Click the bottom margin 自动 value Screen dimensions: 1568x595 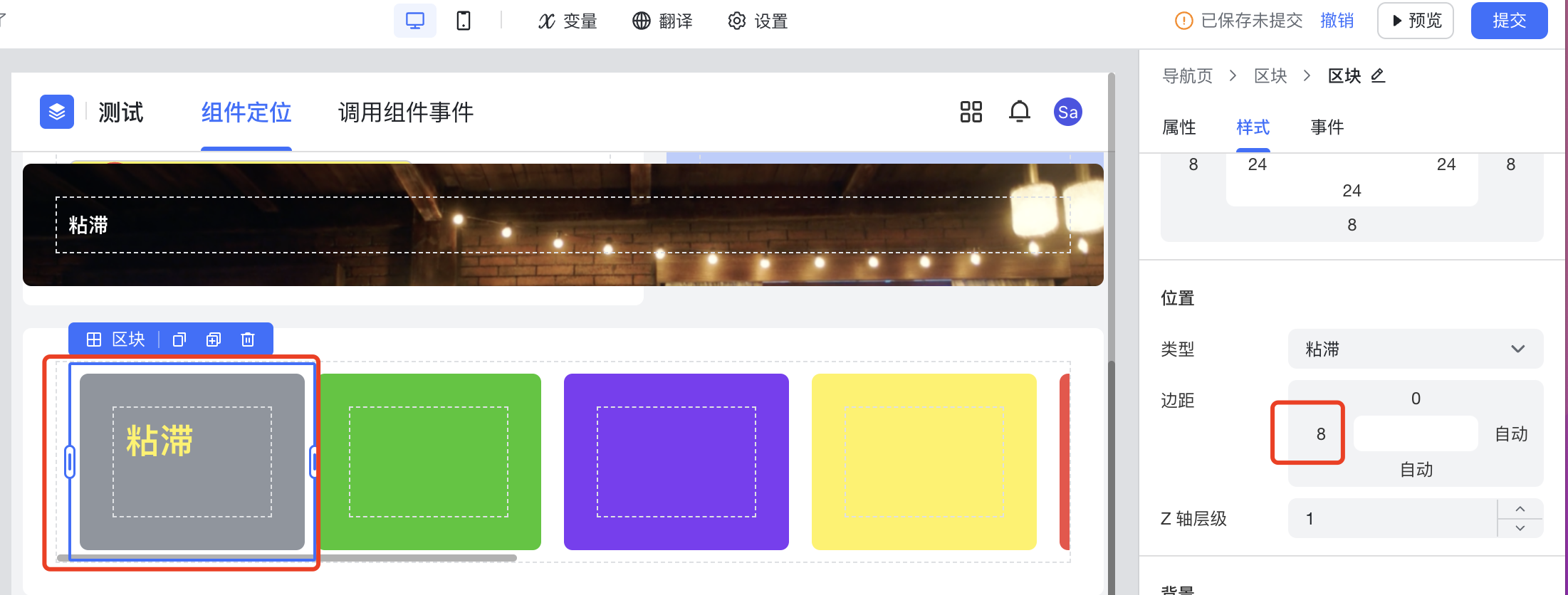pos(1416,470)
